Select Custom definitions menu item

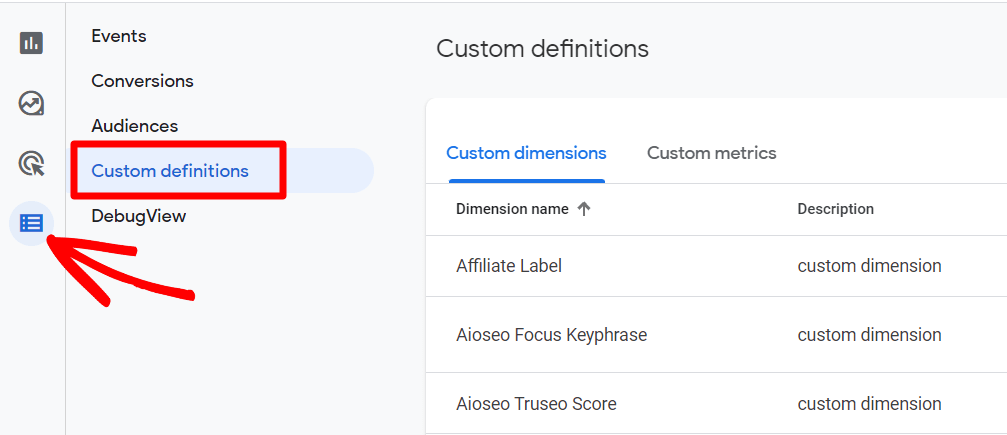tap(170, 171)
